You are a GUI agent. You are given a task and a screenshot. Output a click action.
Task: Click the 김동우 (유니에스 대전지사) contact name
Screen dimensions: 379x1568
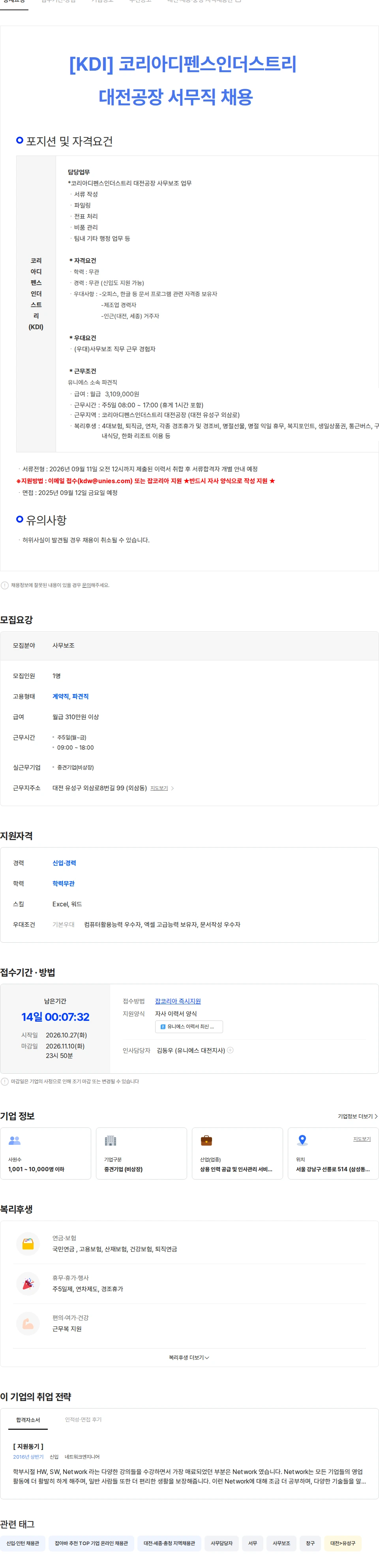(190, 1050)
